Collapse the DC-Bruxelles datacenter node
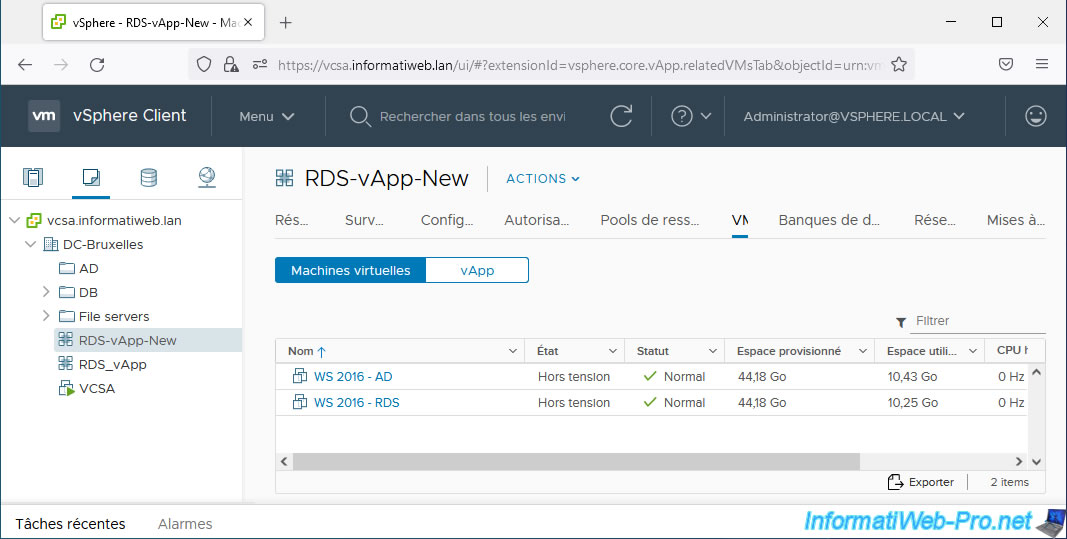 pyautogui.click(x=30, y=244)
